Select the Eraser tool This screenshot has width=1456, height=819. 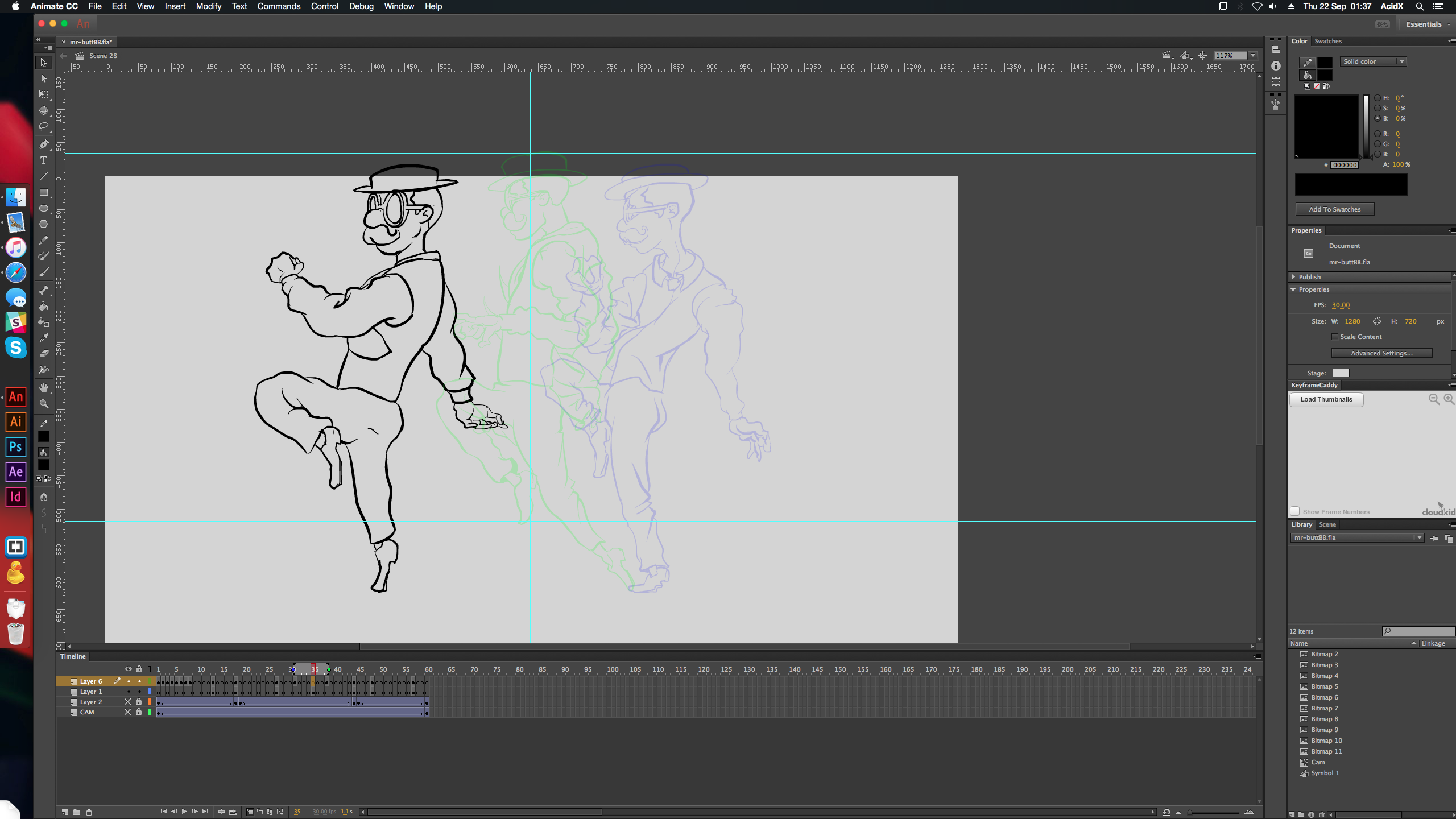[x=44, y=354]
